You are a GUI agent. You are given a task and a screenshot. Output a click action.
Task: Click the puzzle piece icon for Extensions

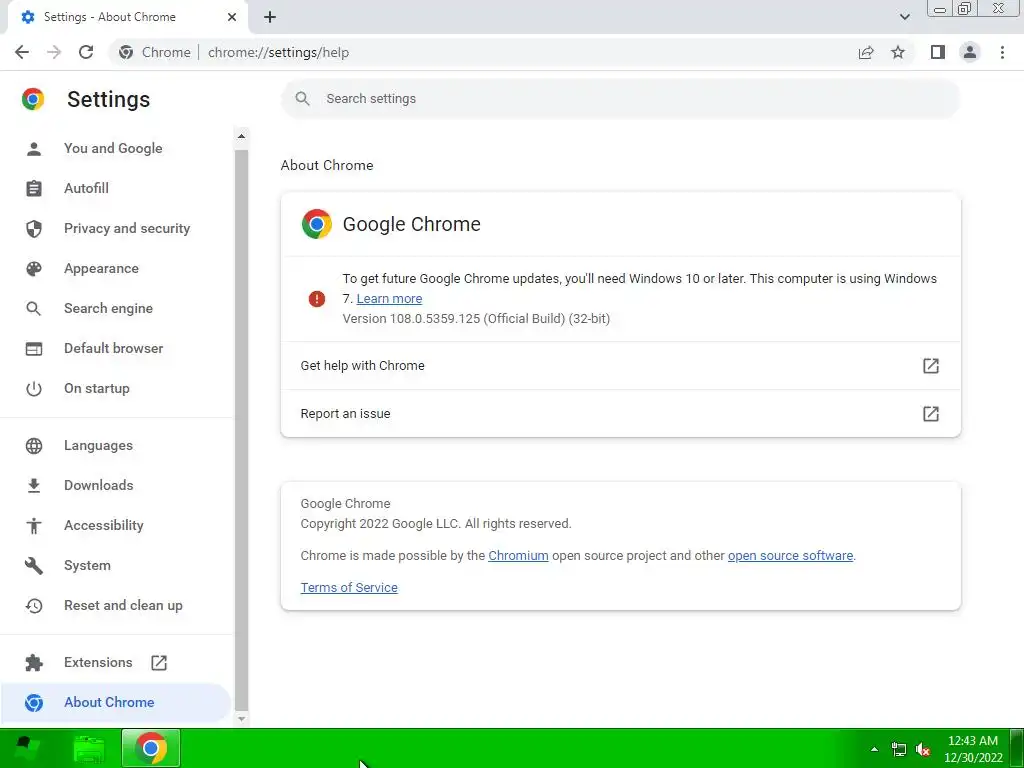(34, 663)
